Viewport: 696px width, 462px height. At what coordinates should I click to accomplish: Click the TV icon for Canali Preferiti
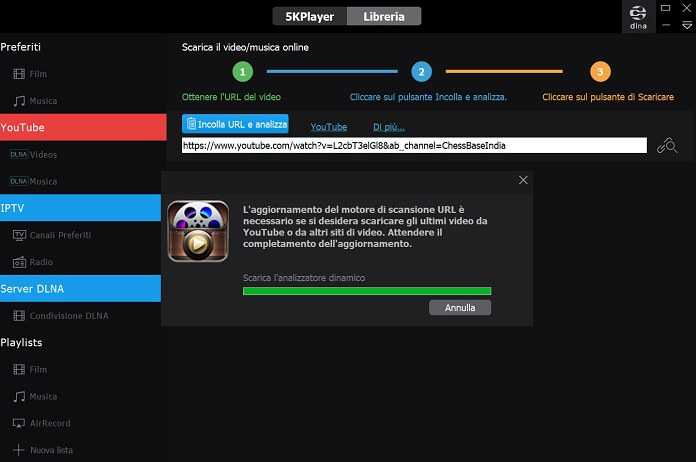click(x=19, y=235)
